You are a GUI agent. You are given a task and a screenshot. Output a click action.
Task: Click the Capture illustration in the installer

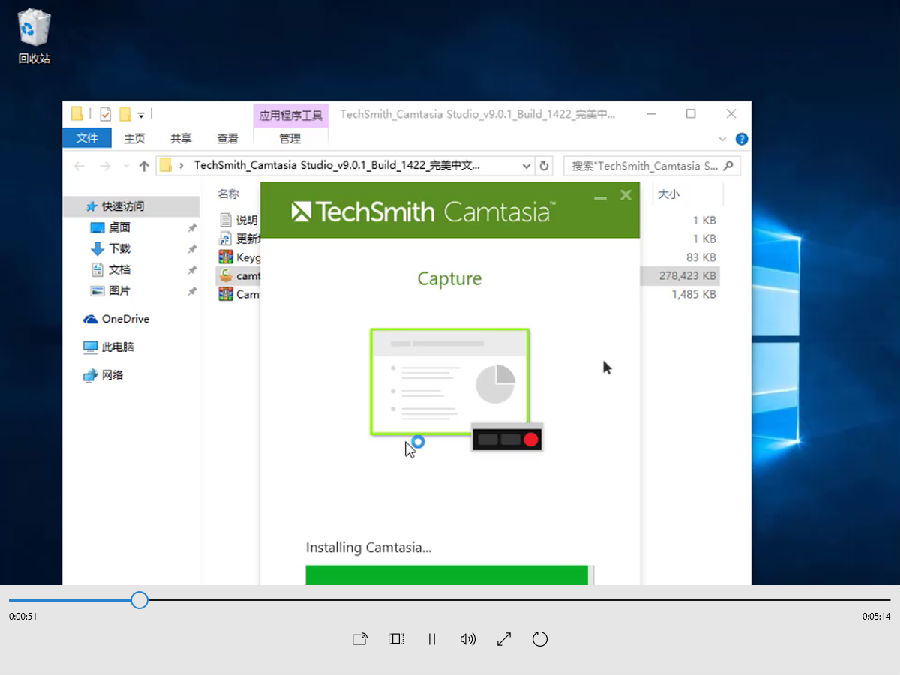coord(456,390)
